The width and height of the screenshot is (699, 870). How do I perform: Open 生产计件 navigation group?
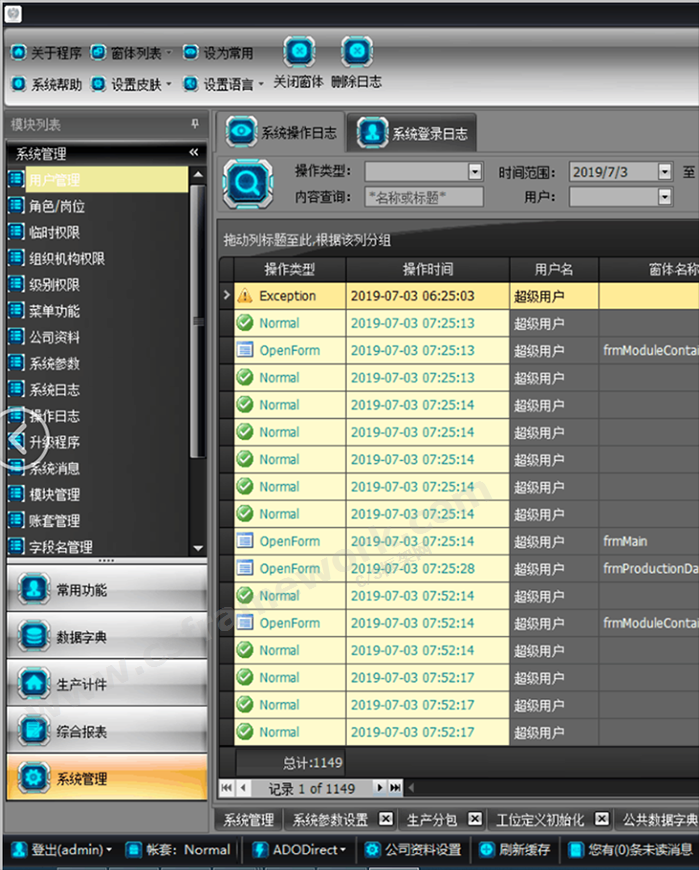(x=106, y=685)
